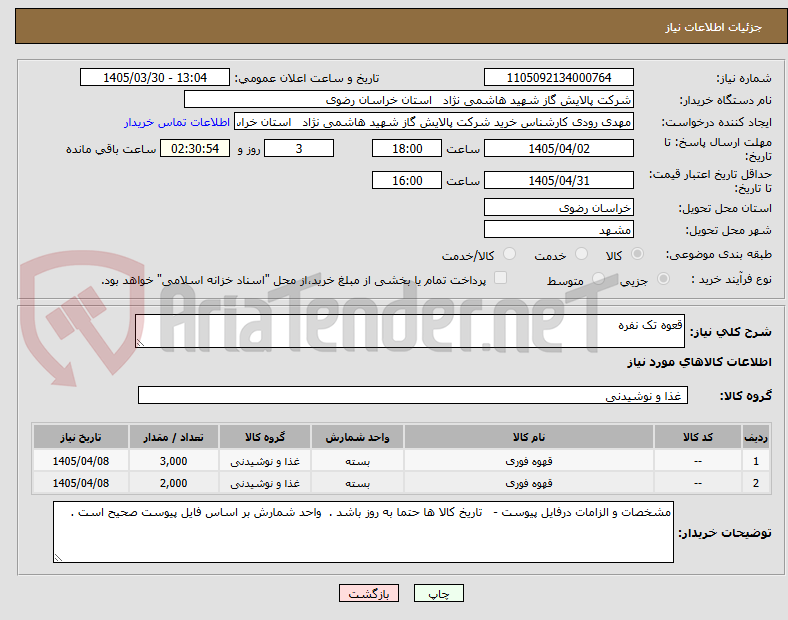Click the delivery city field مشهد
The width and height of the screenshot is (788, 620).
tap(558, 229)
